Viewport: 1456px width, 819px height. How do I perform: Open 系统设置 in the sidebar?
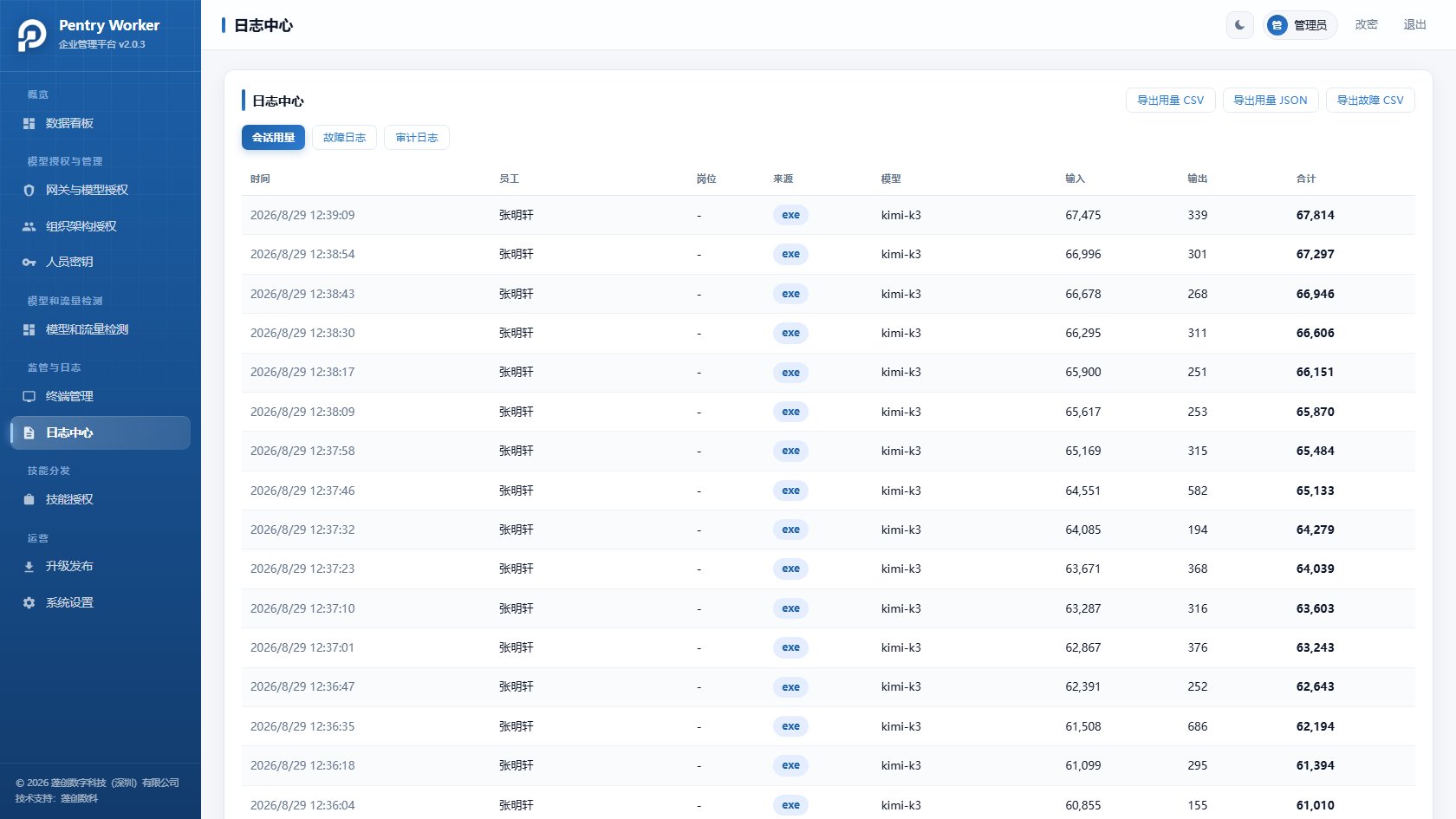click(101, 602)
